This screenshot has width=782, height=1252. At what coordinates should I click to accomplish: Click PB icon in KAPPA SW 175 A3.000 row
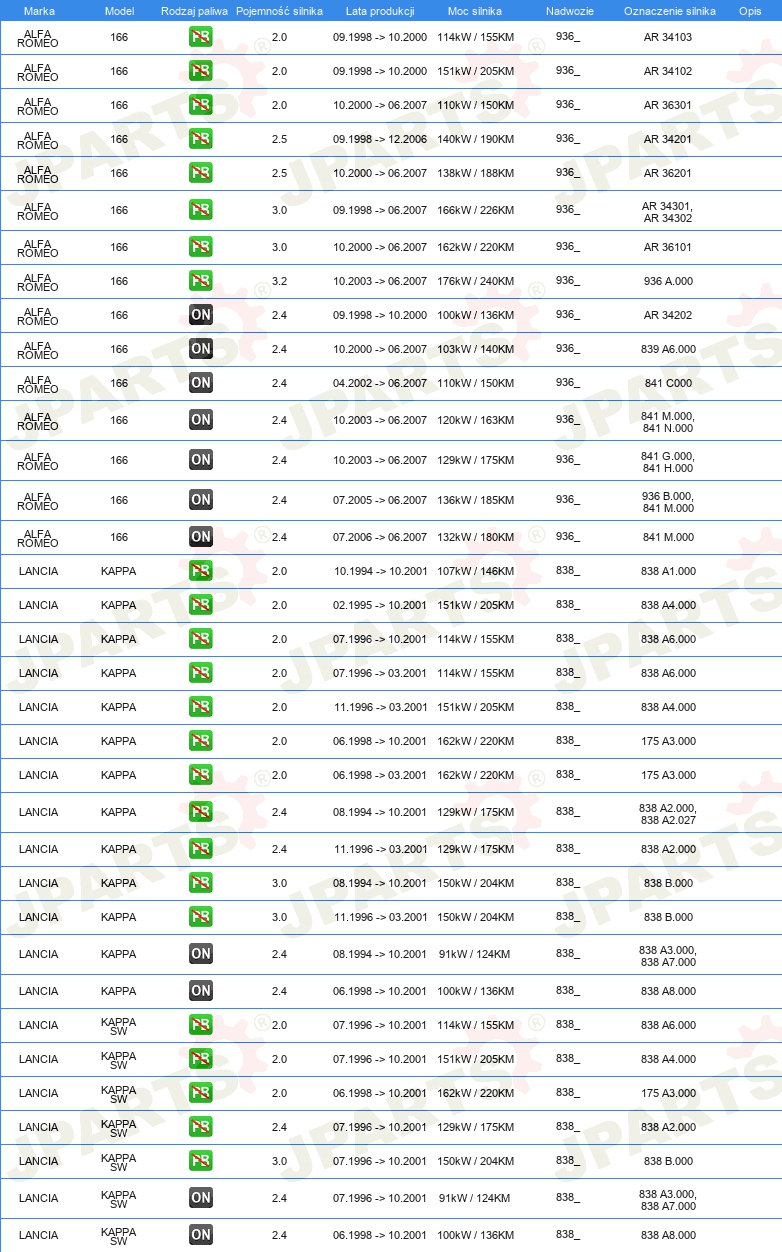click(200, 1094)
